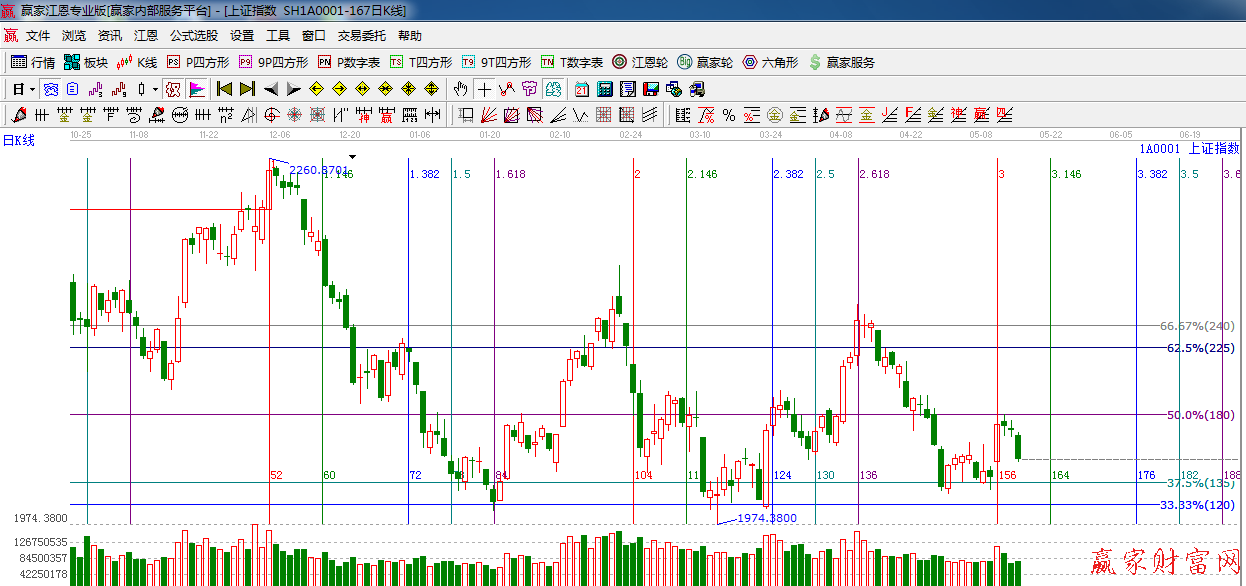The width and height of the screenshot is (1246, 586).
Task: Open the 江恩 menu
Action: pyautogui.click(x=146, y=36)
